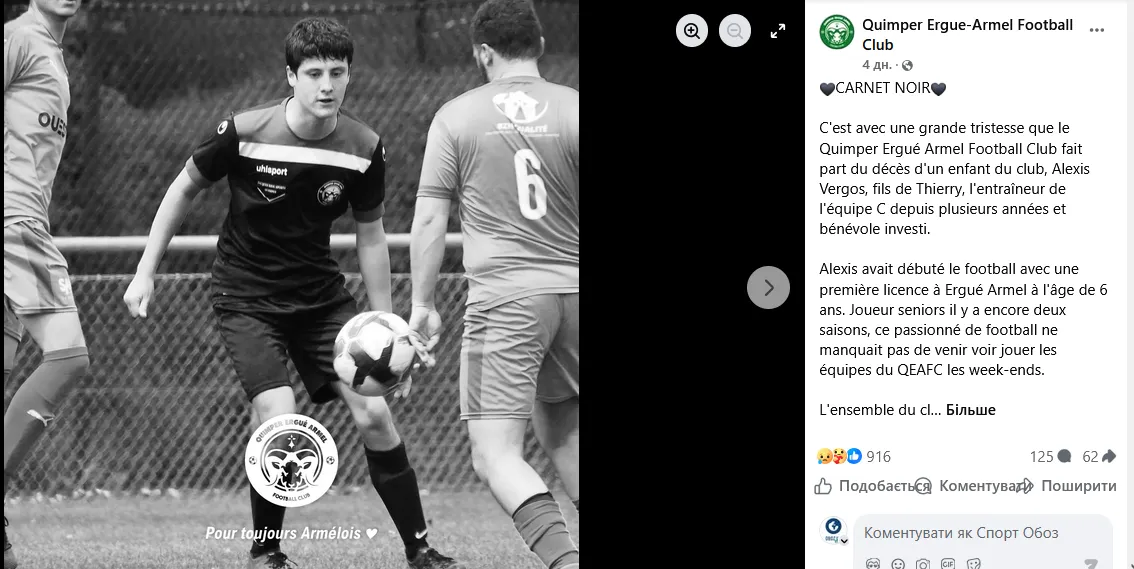Screen dimensions: 1134x569
Task: Click the Коментувати button
Action: pos(971,486)
